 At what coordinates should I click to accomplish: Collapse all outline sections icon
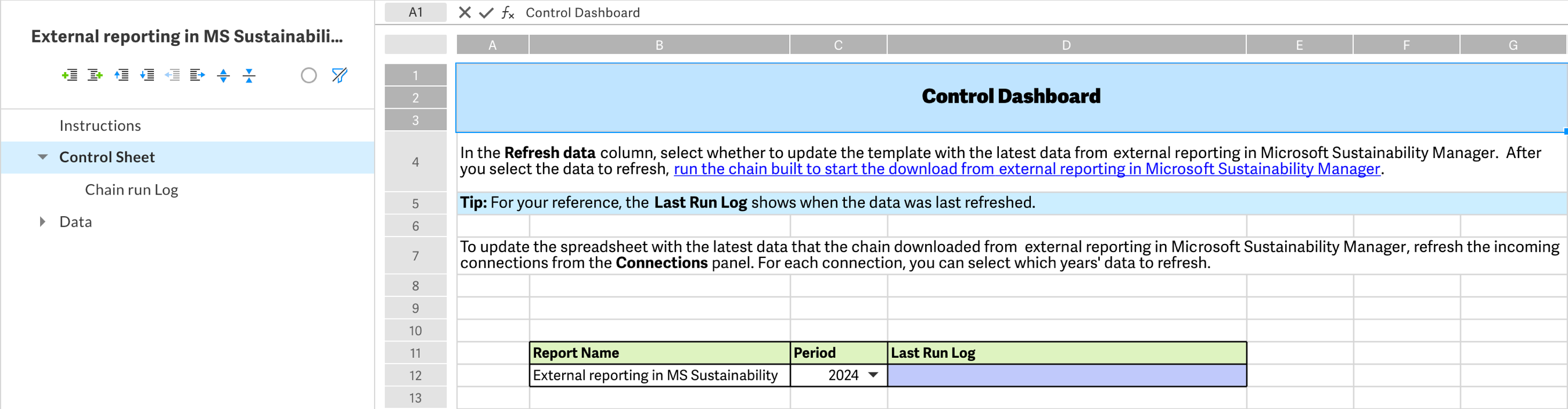(249, 76)
